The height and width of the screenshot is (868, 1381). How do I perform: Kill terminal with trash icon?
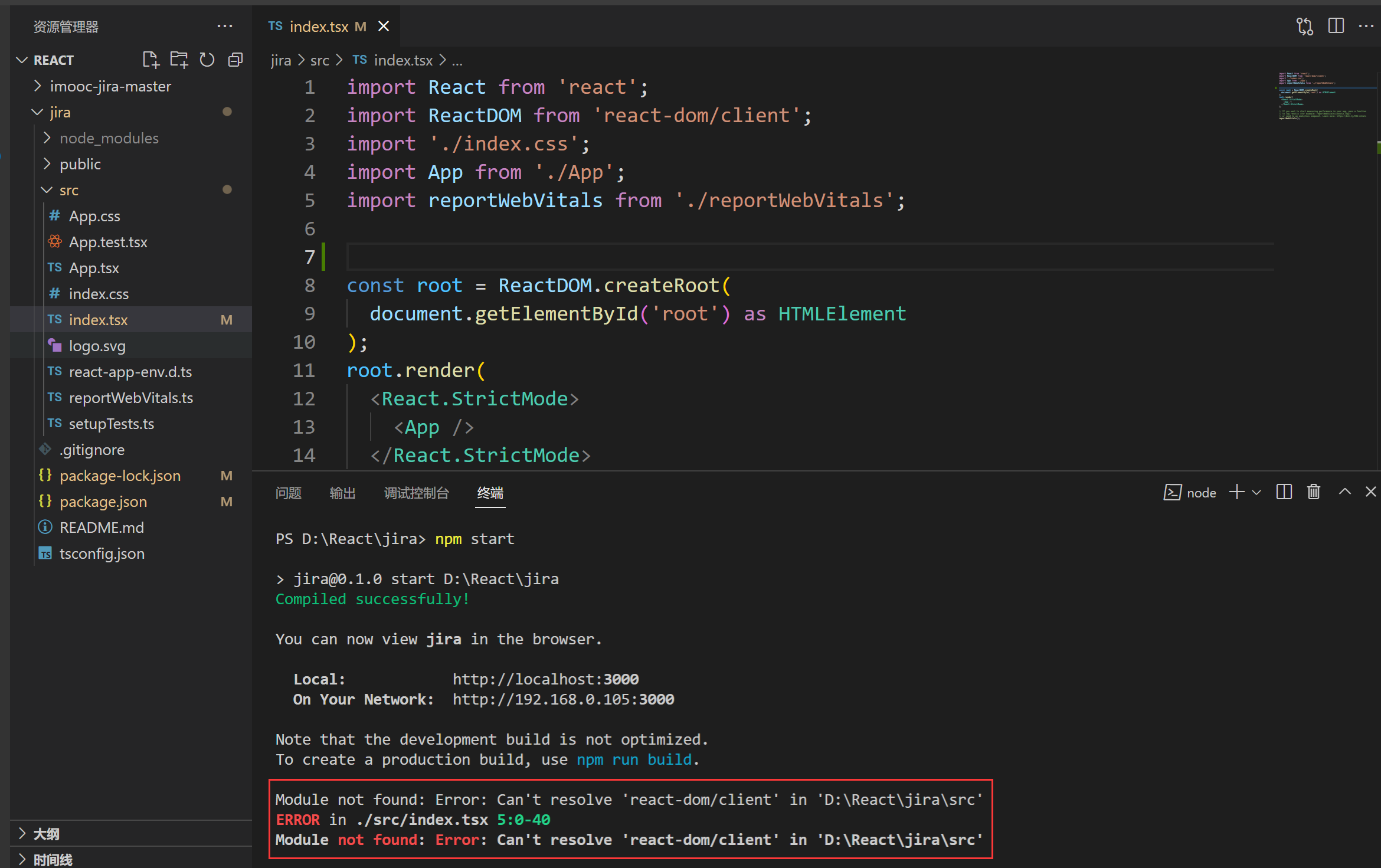pyautogui.click(x=1314, y=492)
